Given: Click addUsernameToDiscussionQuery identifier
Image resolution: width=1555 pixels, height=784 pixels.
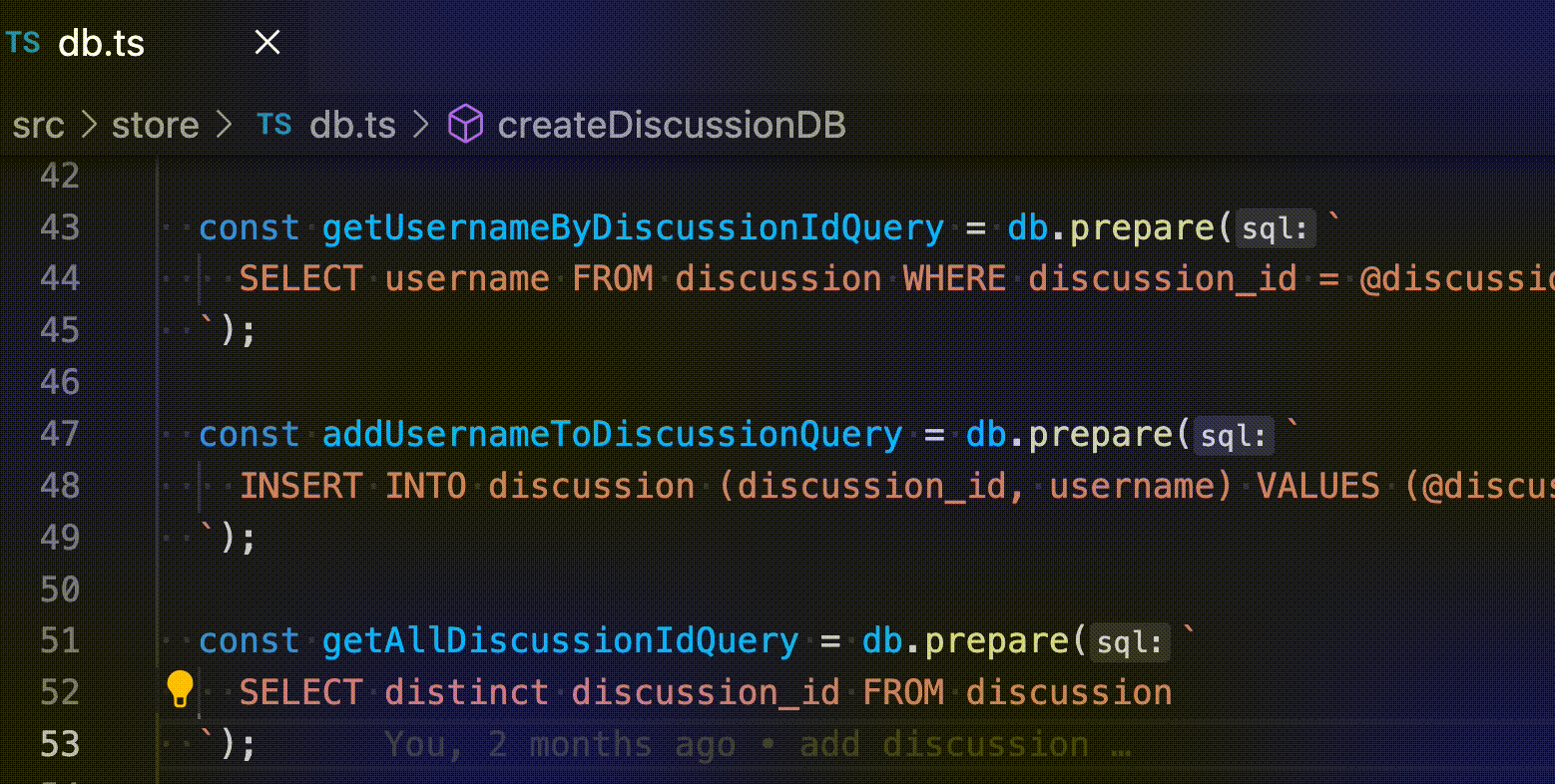Looking at the screenshot, I should click(x=612, y=435).
